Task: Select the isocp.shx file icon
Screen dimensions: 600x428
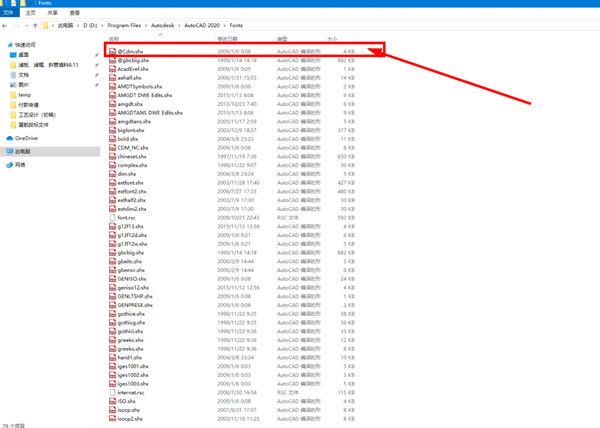Action: pyautogui.click(x=112, y=410)
